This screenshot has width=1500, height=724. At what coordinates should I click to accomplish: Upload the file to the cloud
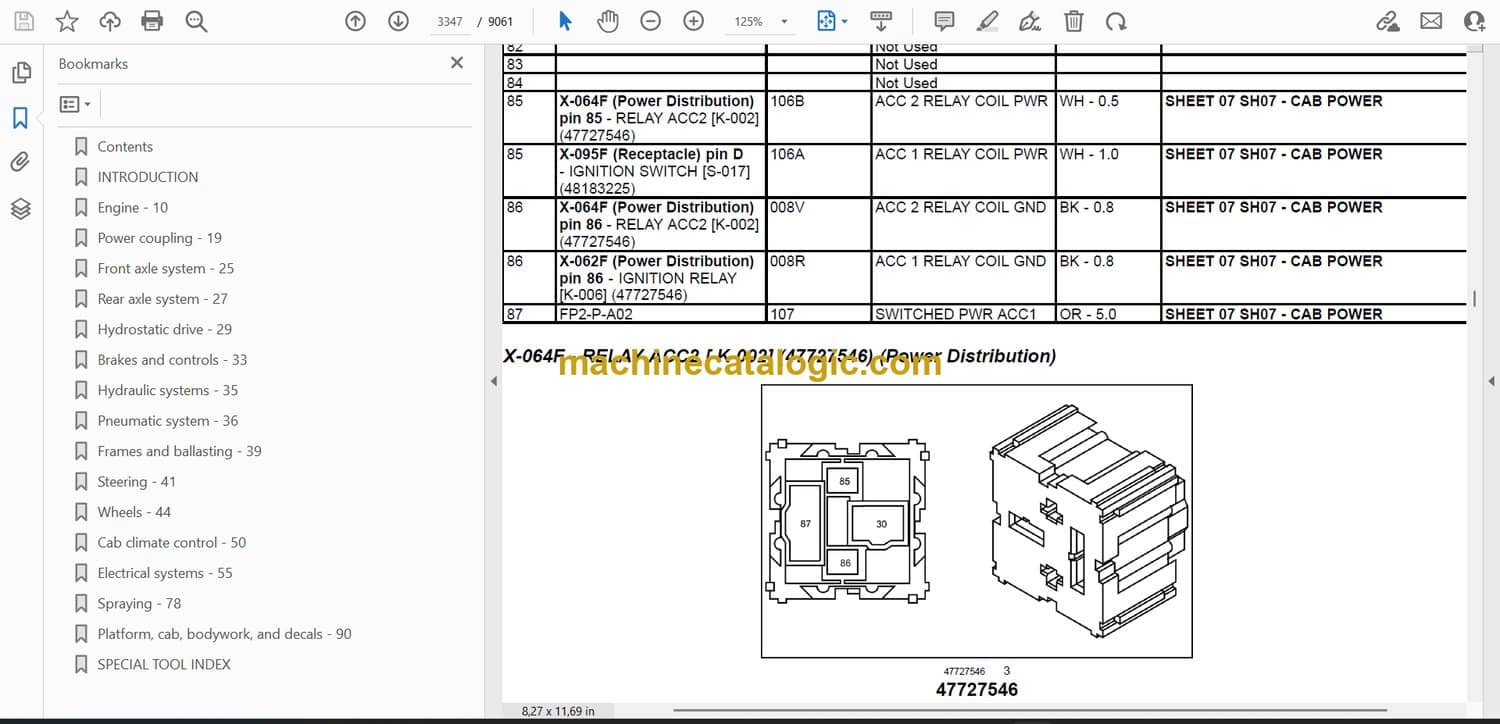[110, 21]
